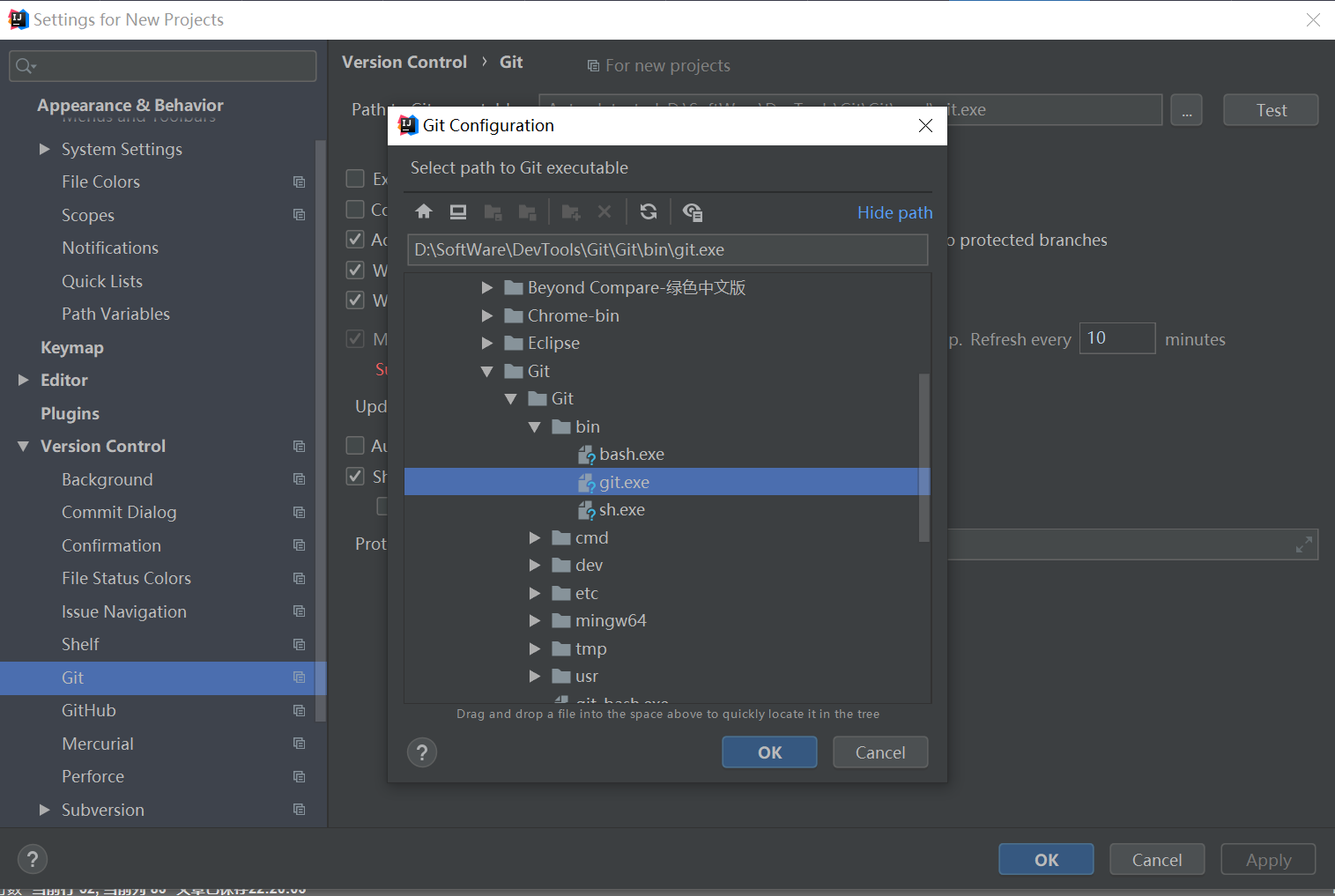
Task: Click the Settings search field
Action: (x=163, y=66)
